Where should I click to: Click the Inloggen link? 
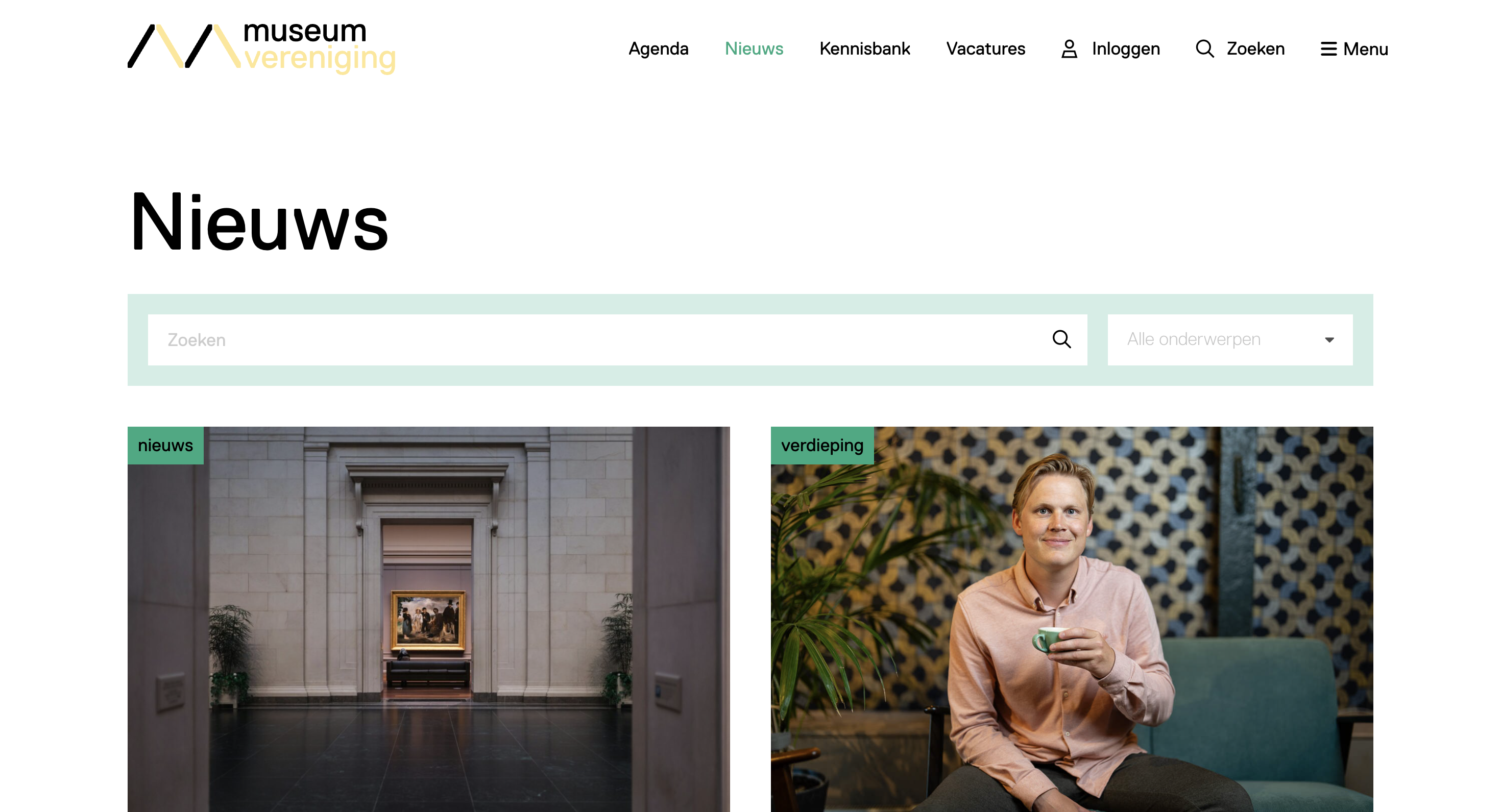click(x=1125, y=49)
